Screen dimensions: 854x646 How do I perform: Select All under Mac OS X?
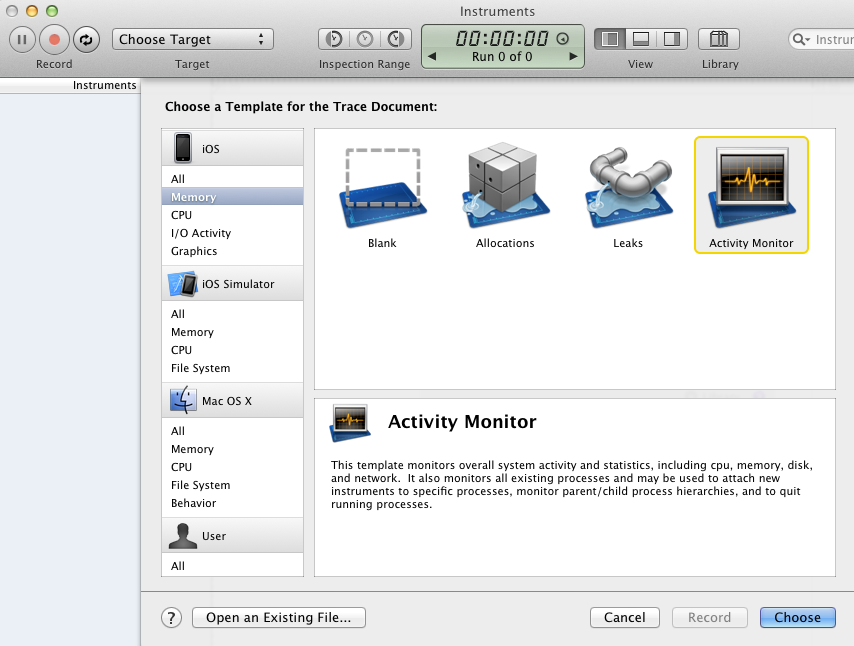pos(233,431)
